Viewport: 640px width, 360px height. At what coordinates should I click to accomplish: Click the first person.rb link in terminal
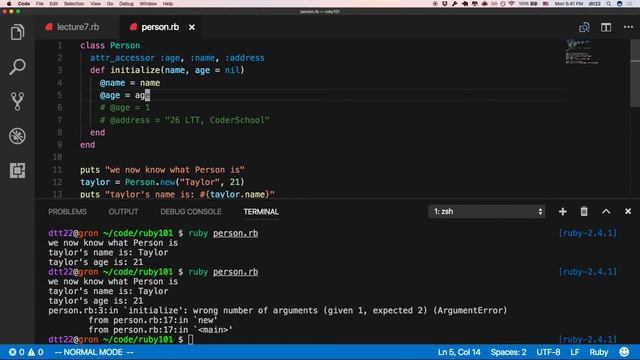(236, 233)
